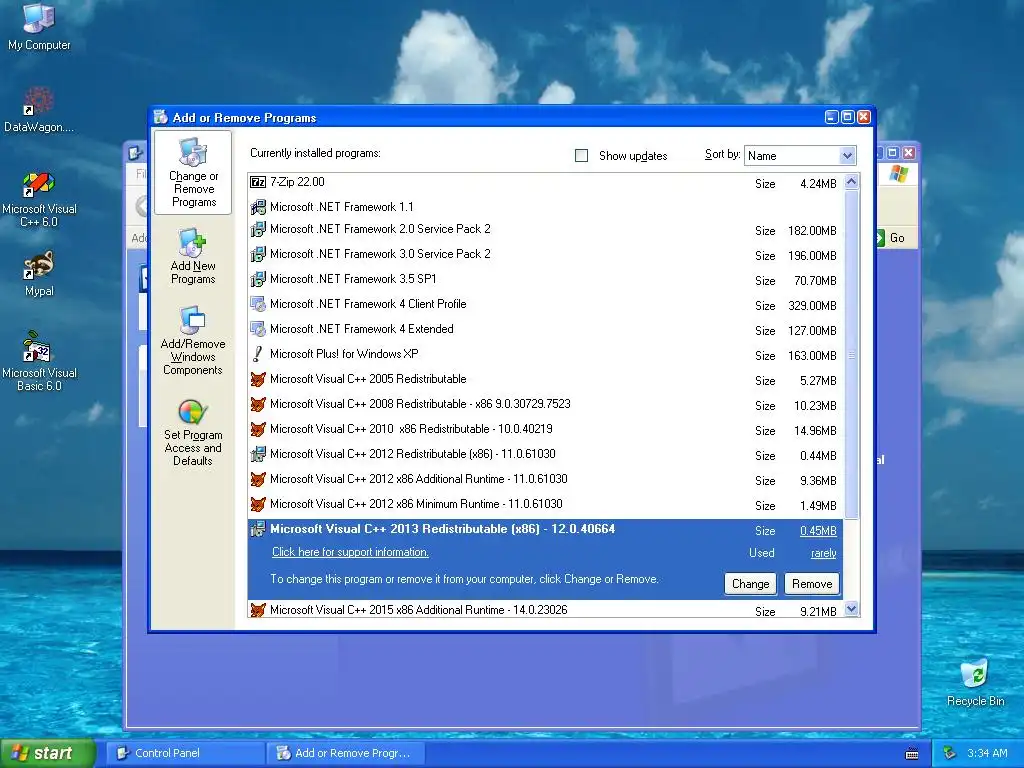Select Change or Remove Programs sidebar icon
Image resolution: width=1024 pixels, height=768 pixels.
point(193,172)
